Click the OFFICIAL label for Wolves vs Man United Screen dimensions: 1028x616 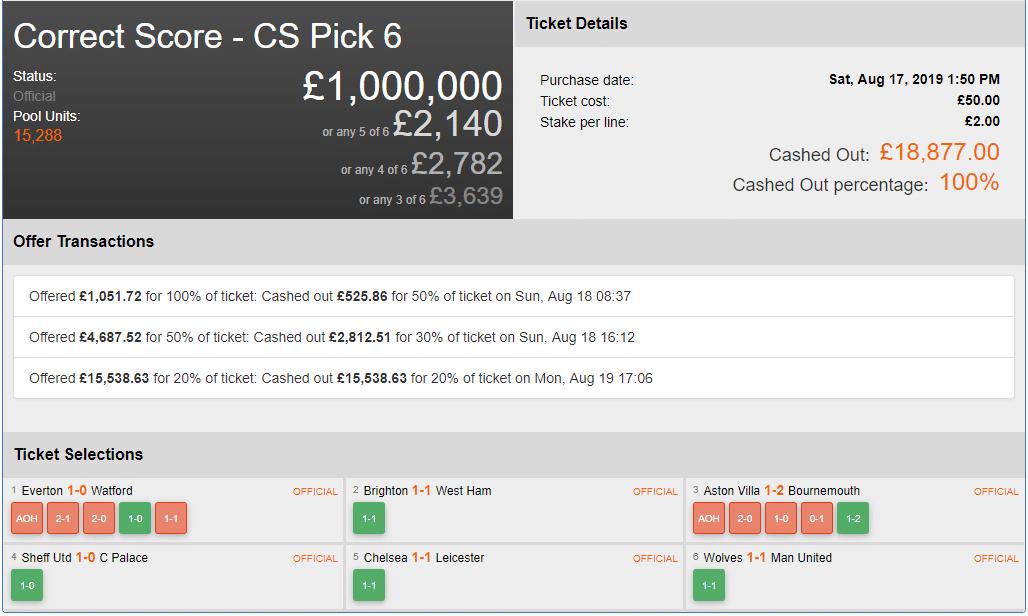[x=996, y=559]
